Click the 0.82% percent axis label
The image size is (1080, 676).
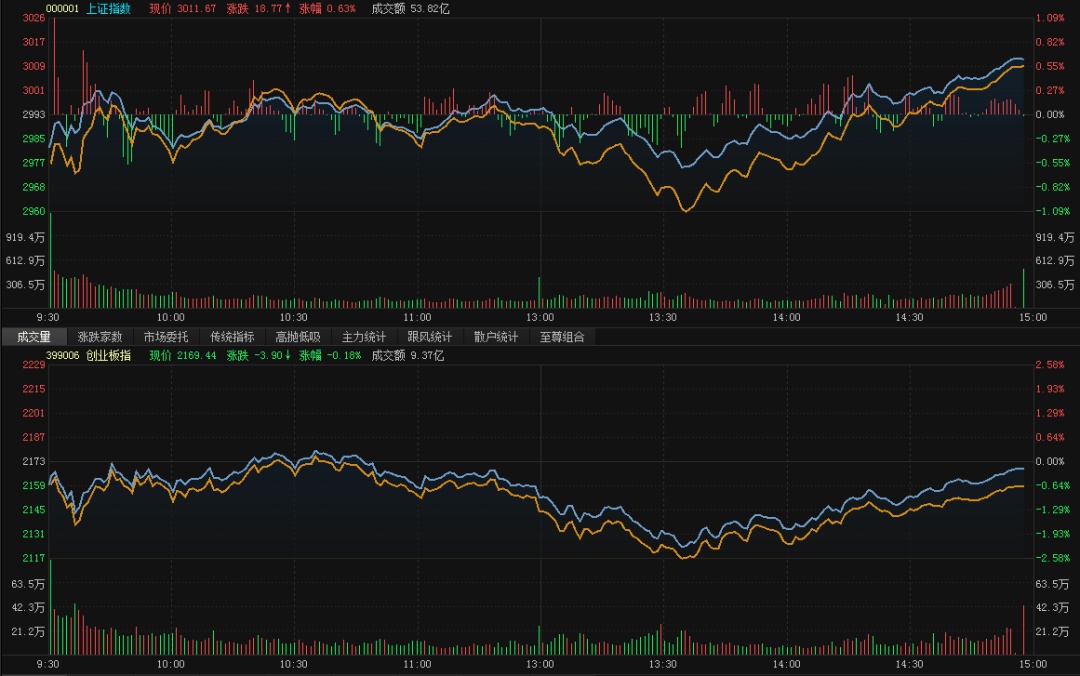click(x=1050, y=42)
